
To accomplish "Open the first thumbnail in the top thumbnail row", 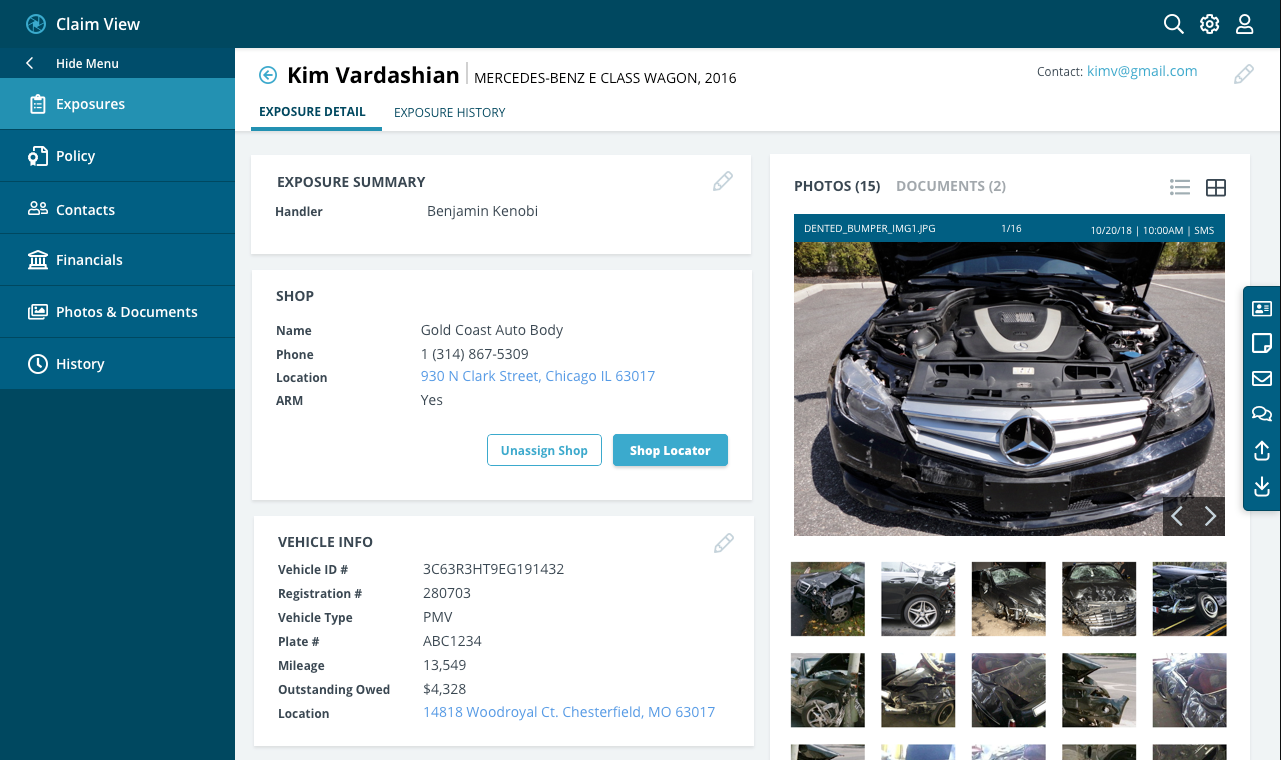I will [828, 599].
